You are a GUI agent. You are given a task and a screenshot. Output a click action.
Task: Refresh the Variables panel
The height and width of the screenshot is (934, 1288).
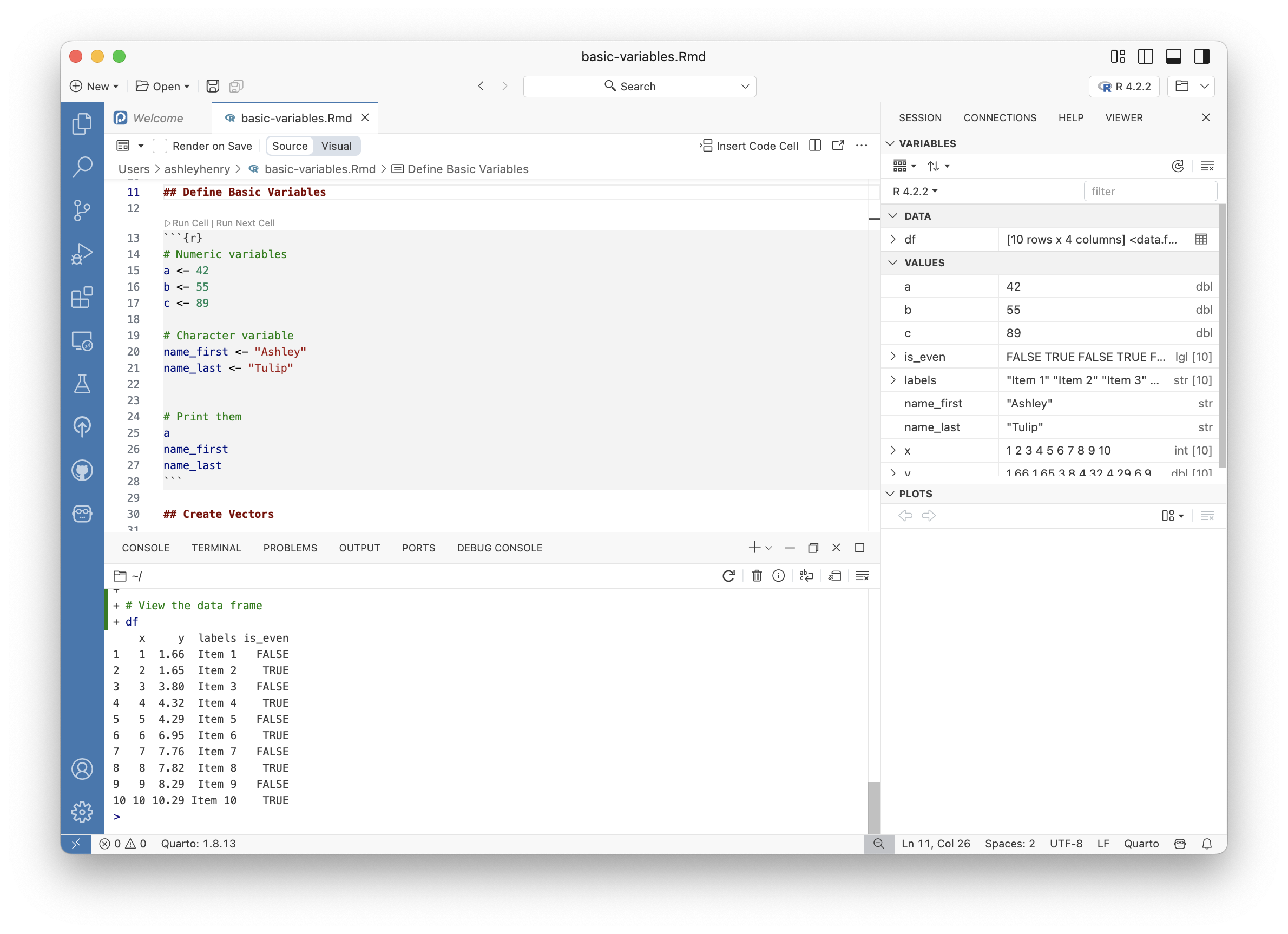(x=1178, y=166)
